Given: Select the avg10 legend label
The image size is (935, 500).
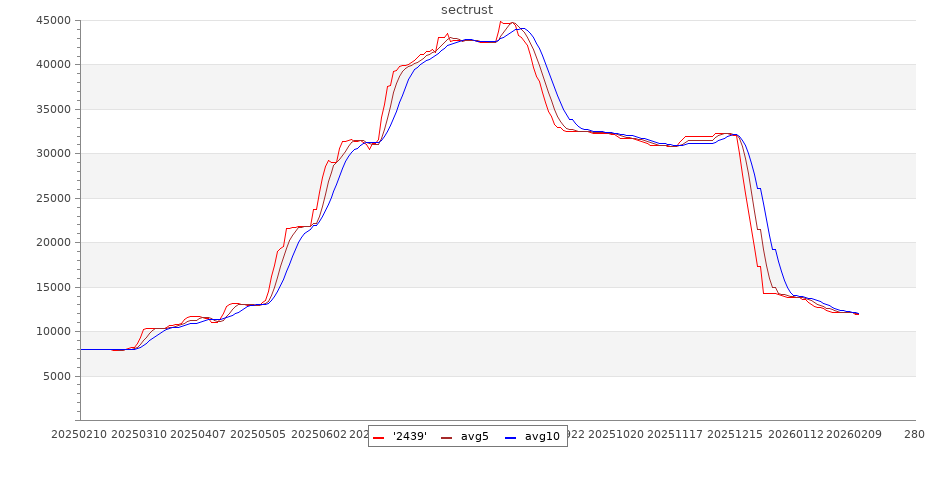Looking at the screenshot, I should tap(542, 436).
